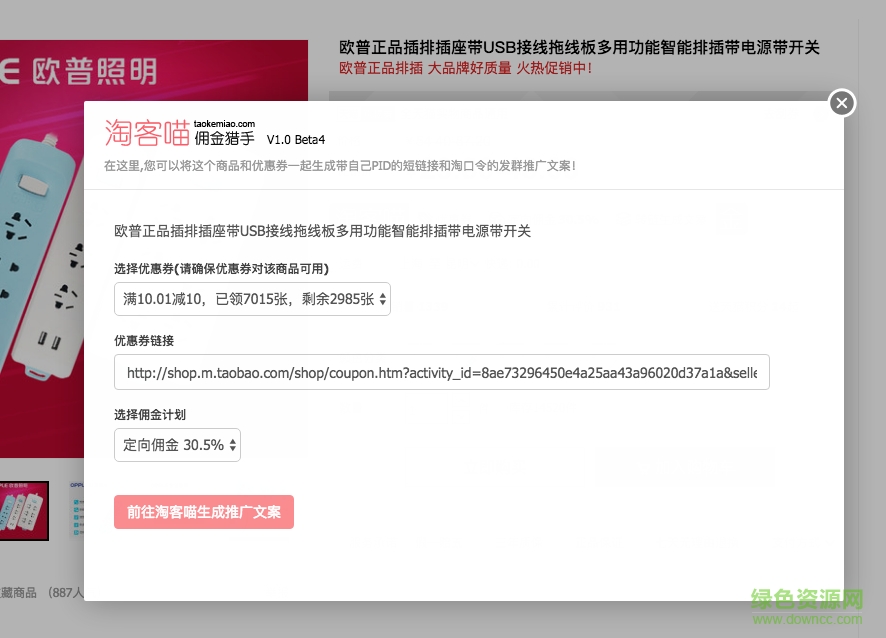Viewport: 886px width, 638px height.
Task: Click the 优惠券链接 field label
Action: [144, 341]
